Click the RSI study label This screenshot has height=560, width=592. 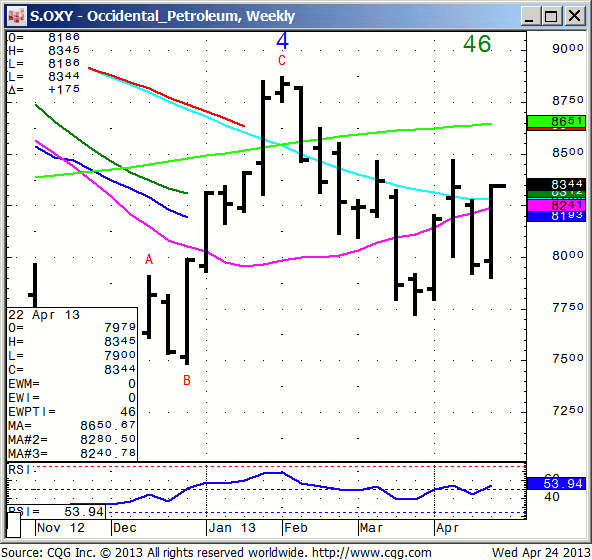(x=20, y=470)
